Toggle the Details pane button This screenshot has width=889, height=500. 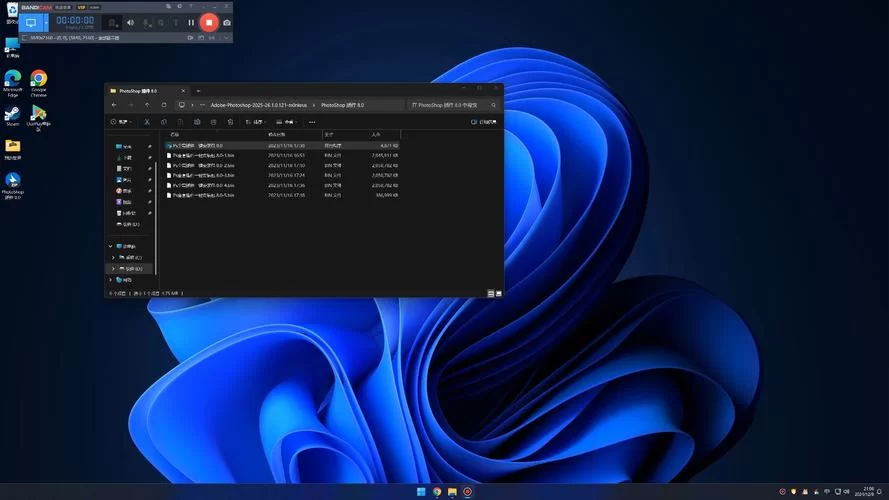click(x=484, y=122)
